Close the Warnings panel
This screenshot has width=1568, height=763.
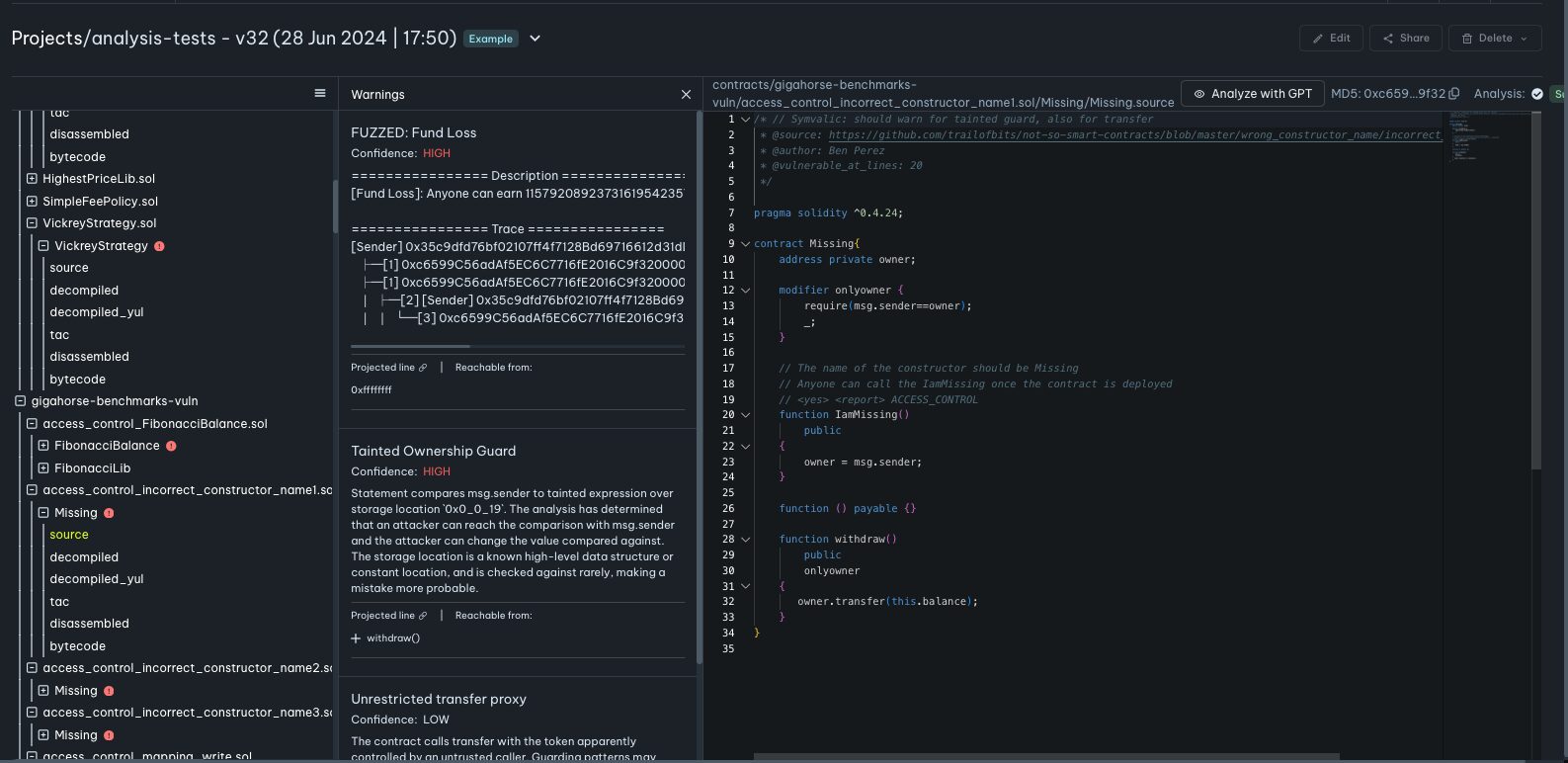pos(686,94)
